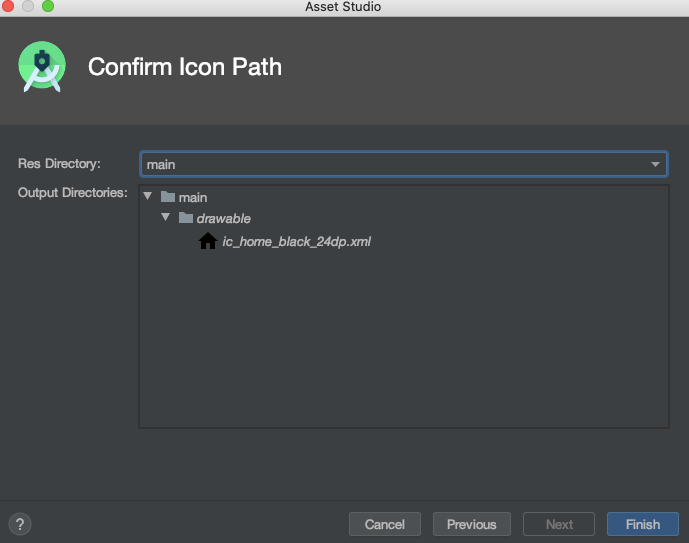Close the Asset Studio window
The height and width of the screenshot is (543, 689).
pos(8,6)
